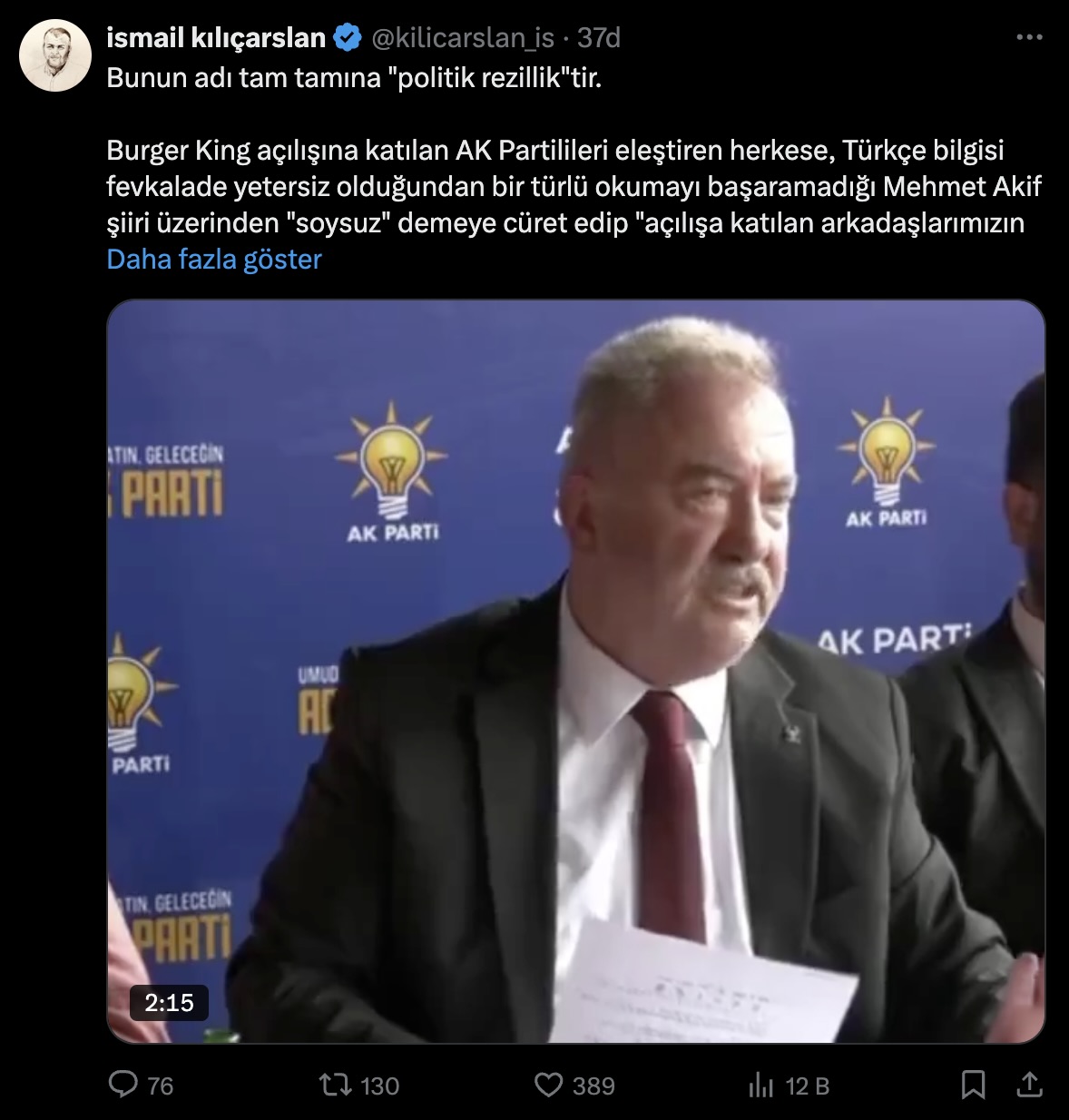The height and width of the screenshot is (1120, 1069).
Task: Click the display name ismail kılıçarslan
Action: (x=216, y=38)
